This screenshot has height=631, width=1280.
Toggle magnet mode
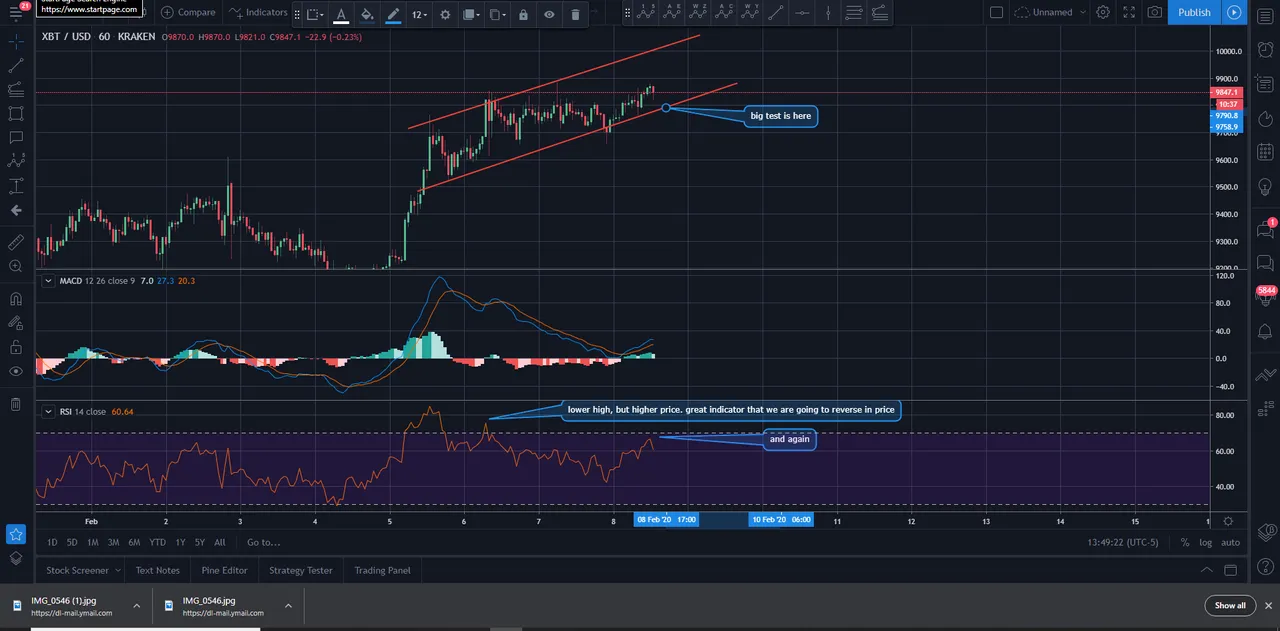pyautogui.click(x=16, y=298)
